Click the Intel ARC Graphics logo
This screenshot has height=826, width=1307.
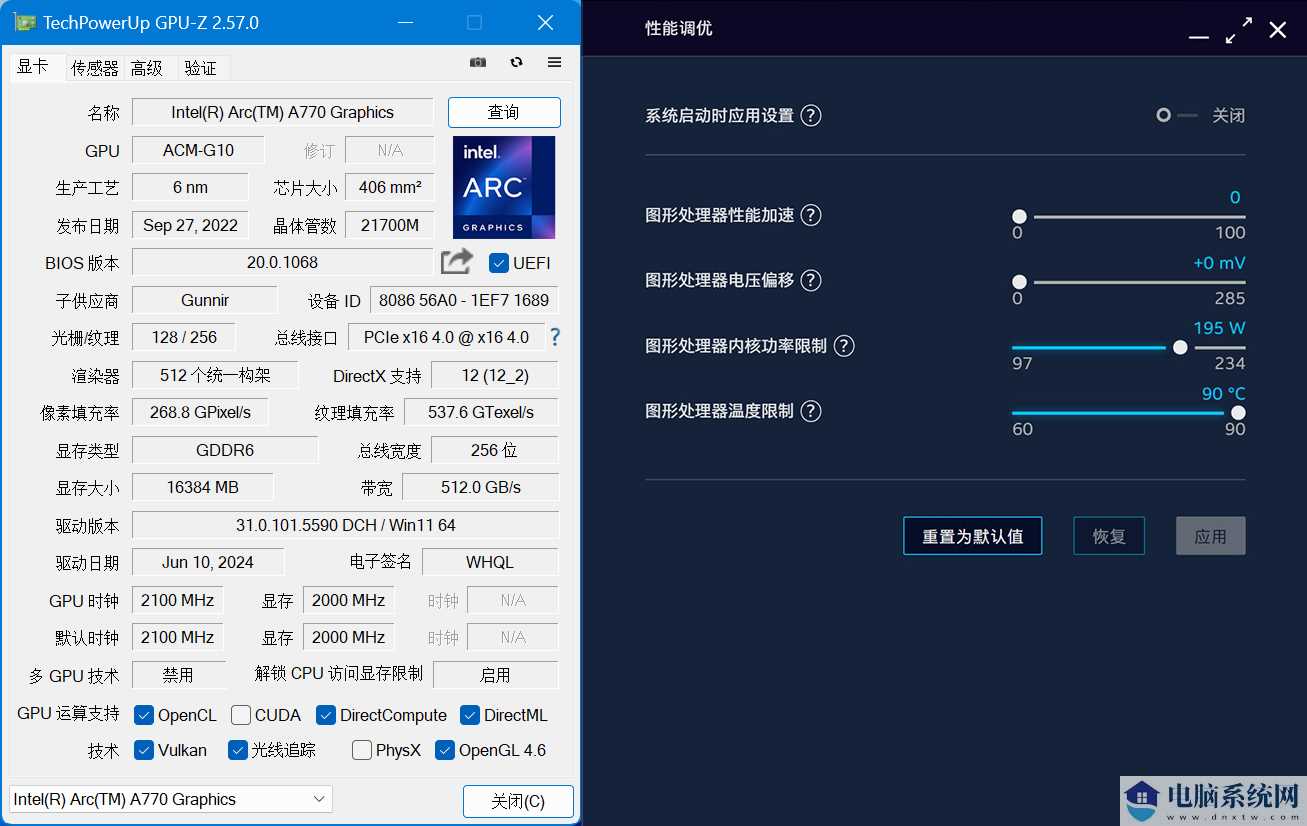(504, 187)
